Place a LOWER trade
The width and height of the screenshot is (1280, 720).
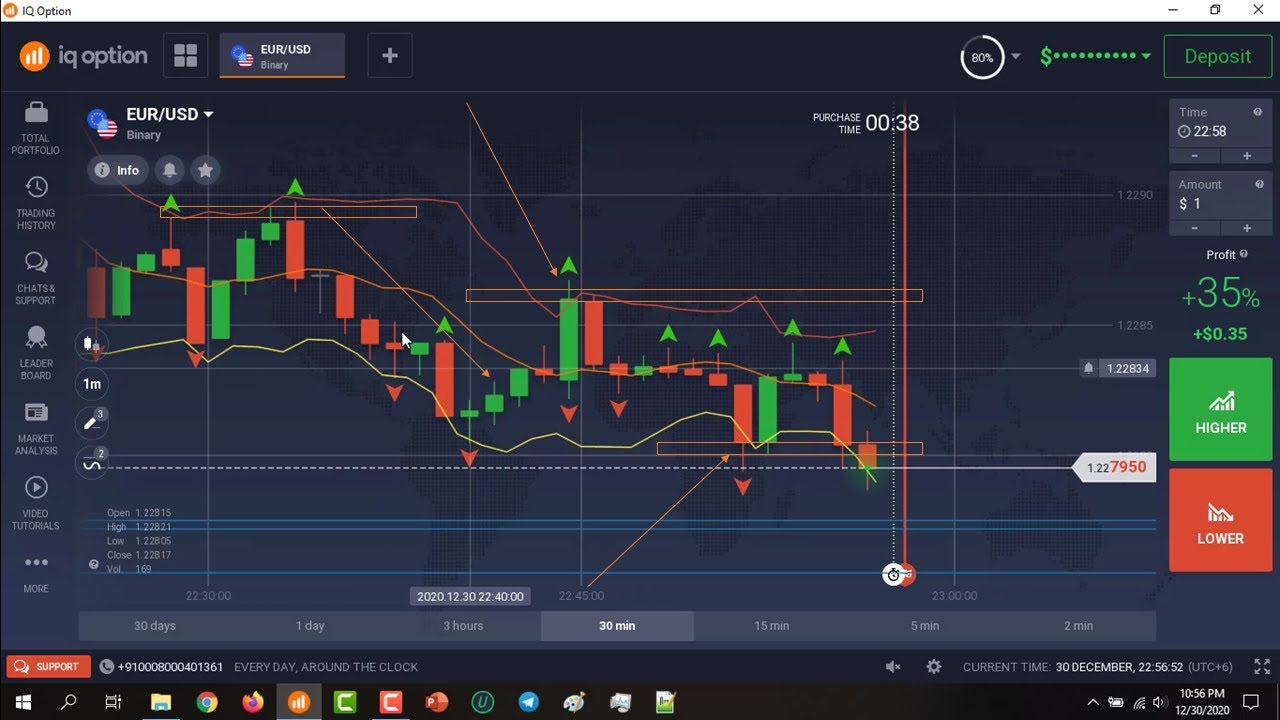point(1220,520)
